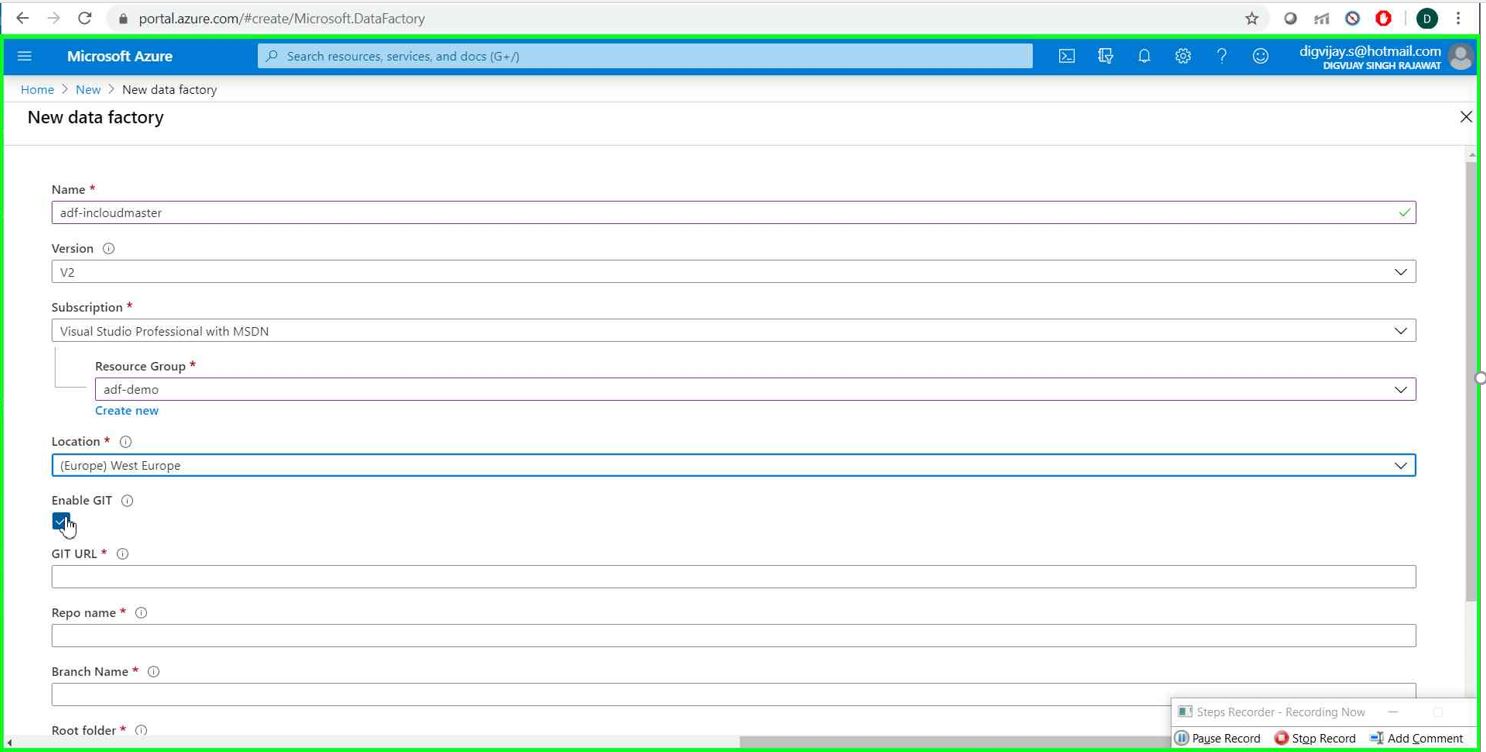Click the digvijay.s@hotmail.com account text
The width and height of the screenshot is (1486, 752).
[1370, 51]
